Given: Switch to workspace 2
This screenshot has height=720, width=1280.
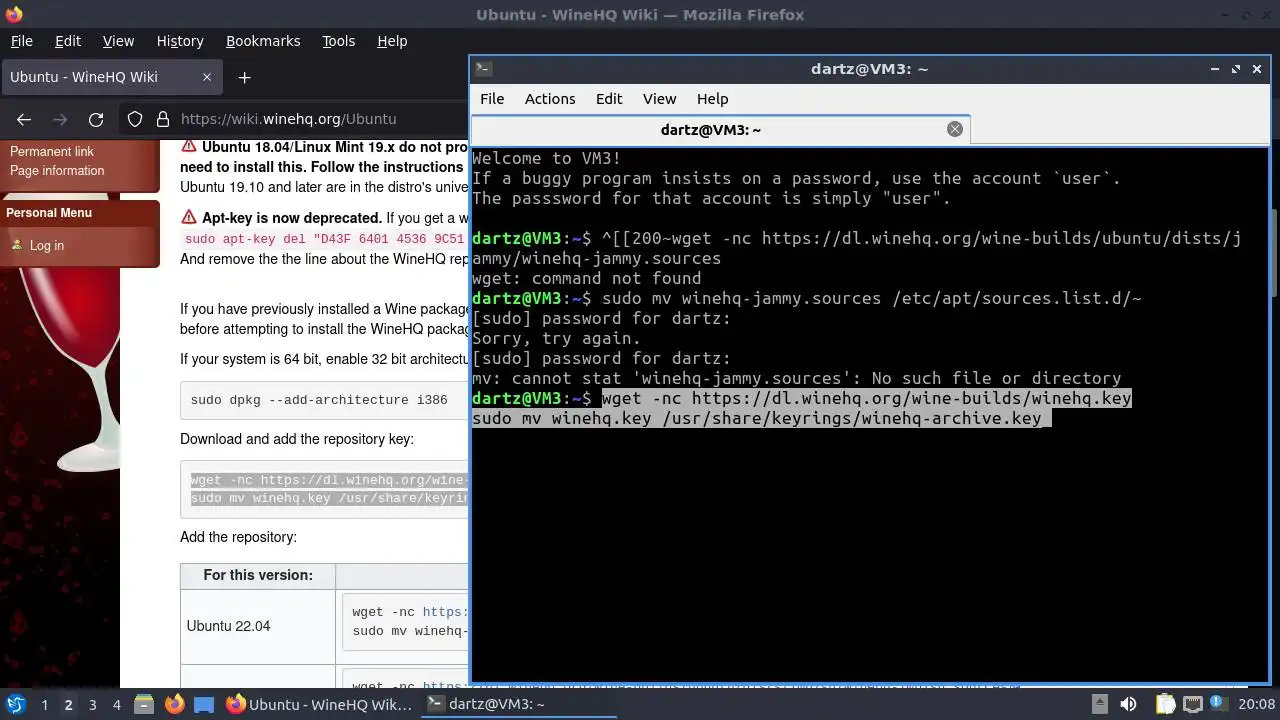Looking at the screenshot, I should tap(69, 704).
